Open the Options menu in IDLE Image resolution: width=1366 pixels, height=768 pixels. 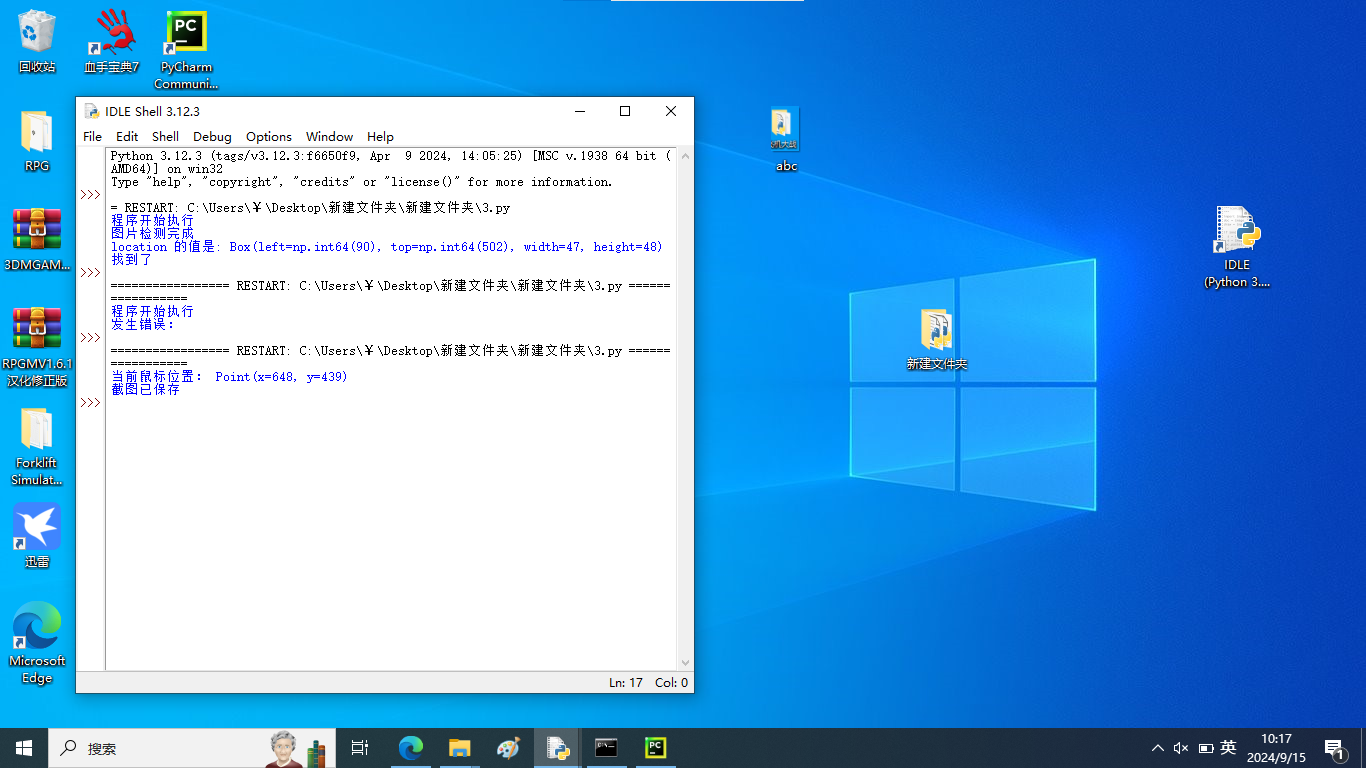pyautogui.click(x=269, y=136)
